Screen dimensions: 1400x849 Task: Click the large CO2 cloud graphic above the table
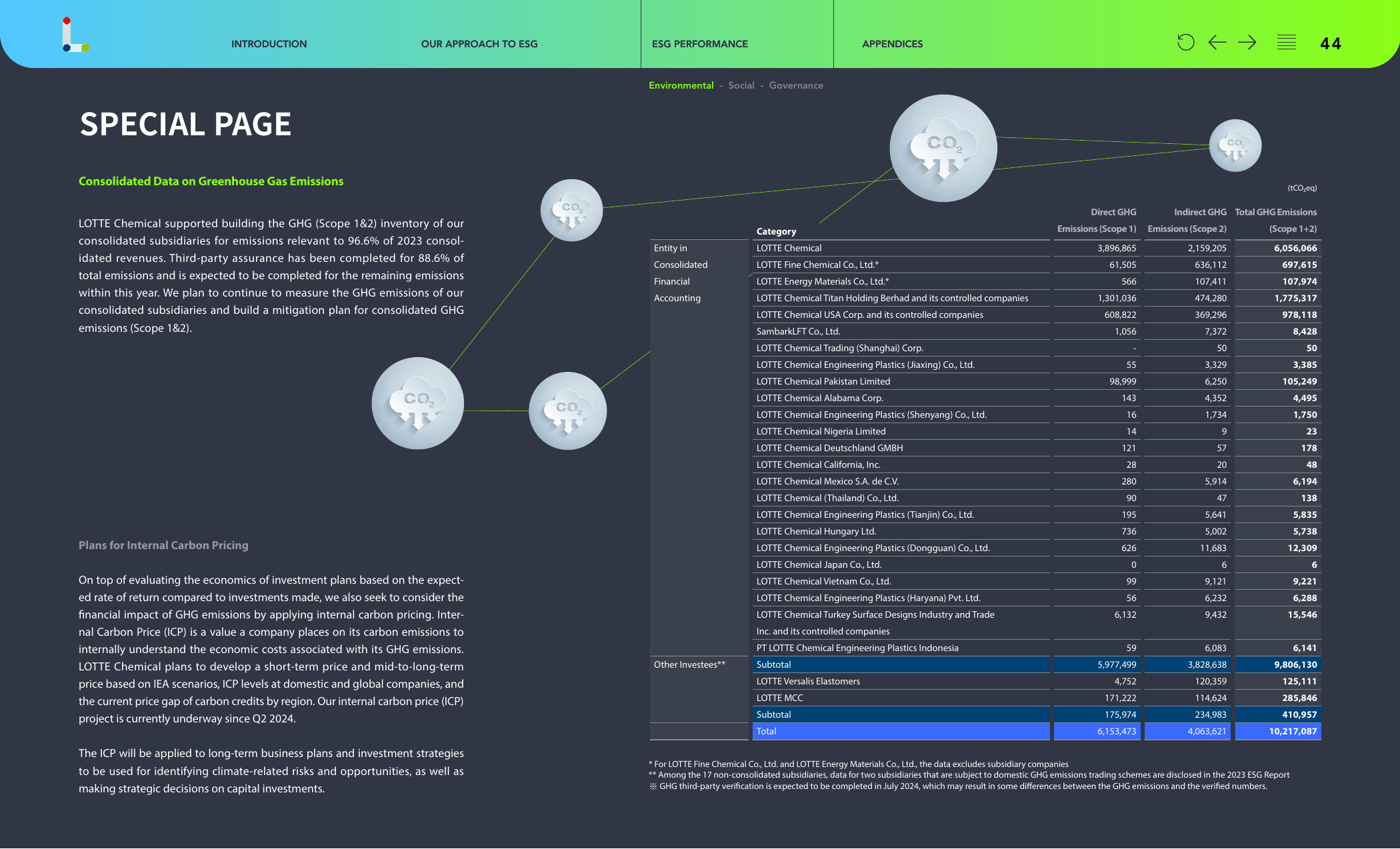coord(943,148)
